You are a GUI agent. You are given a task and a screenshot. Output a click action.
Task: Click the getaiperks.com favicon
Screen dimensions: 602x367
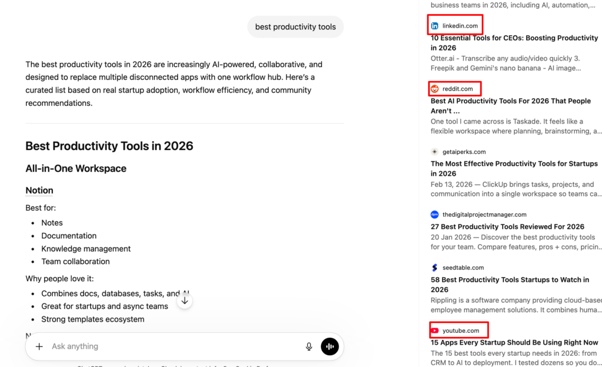coord(435,152)
